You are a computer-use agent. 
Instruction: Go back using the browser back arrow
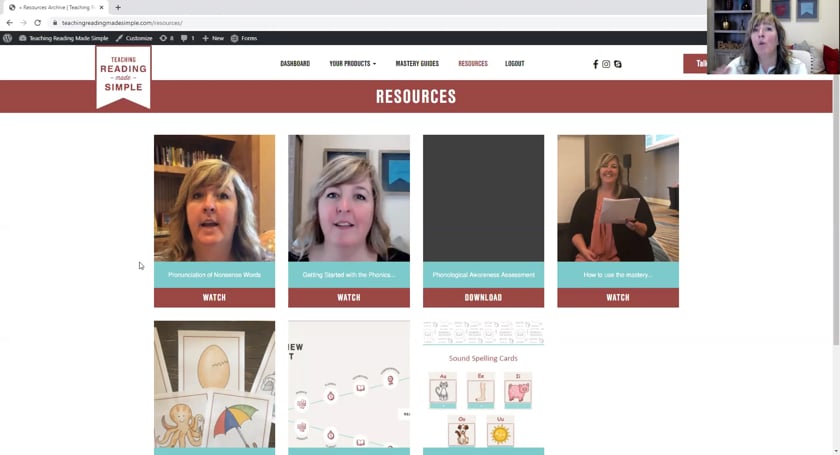pyautogui.click(x=9, y=23)
